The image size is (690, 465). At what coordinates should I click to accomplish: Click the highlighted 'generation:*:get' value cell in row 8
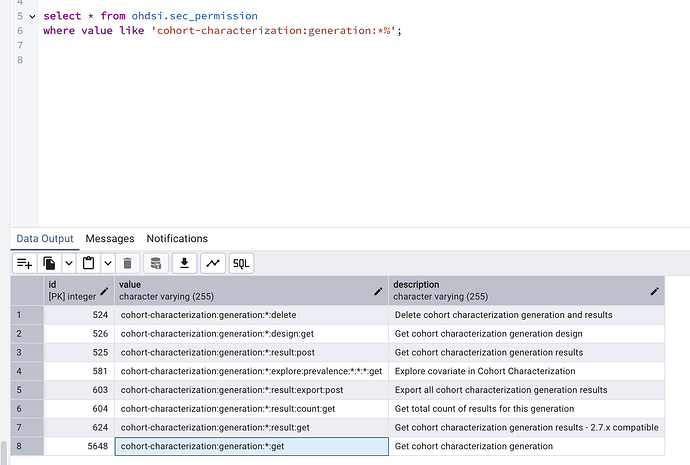coord(252,446)
